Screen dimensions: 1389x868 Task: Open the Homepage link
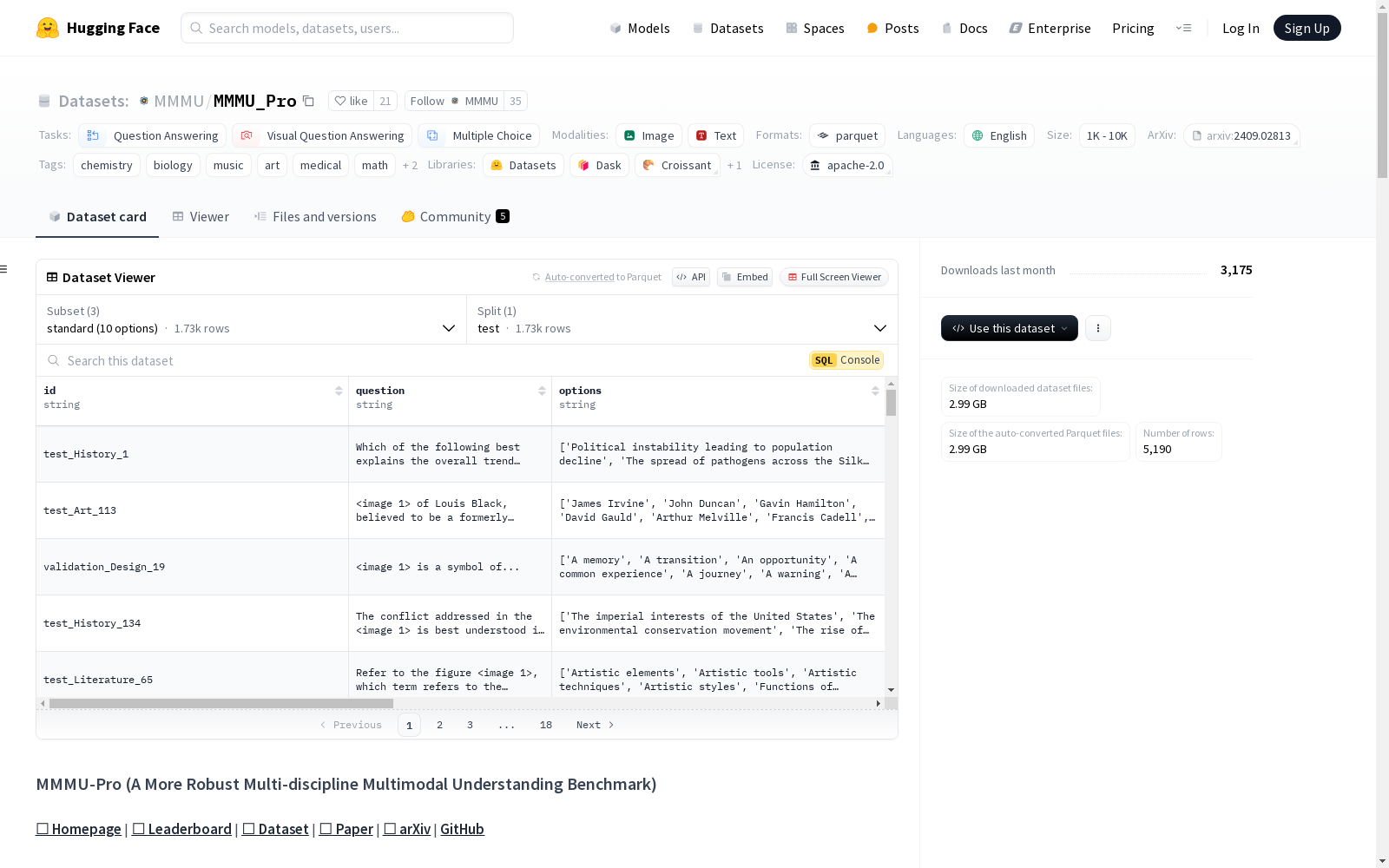pos(78,829)
